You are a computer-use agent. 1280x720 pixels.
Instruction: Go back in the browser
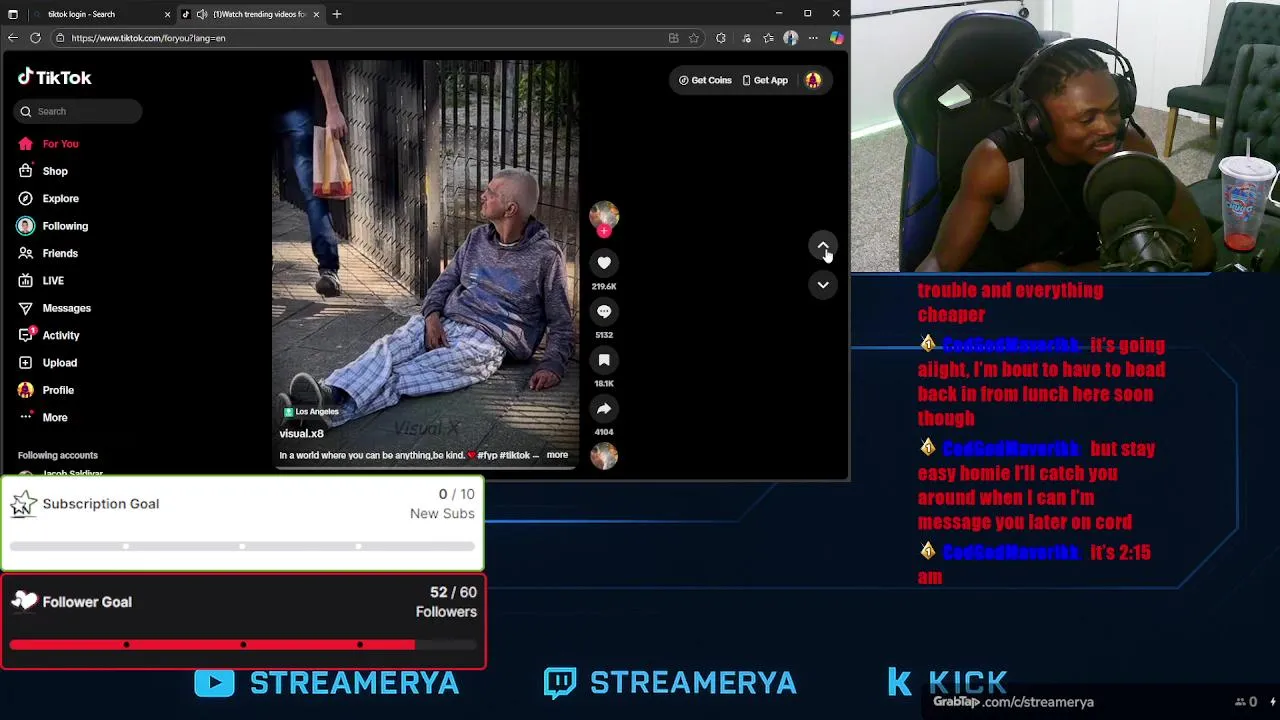coord(12,38)
